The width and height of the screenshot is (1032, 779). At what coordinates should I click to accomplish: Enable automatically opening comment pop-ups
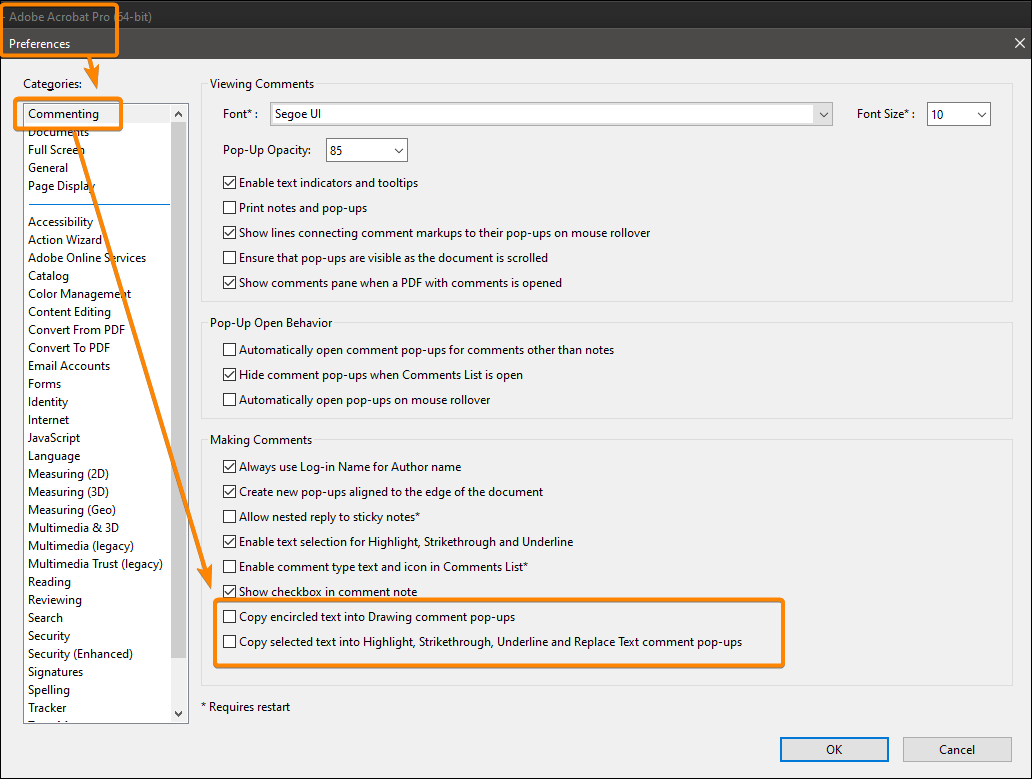(229, 349)
